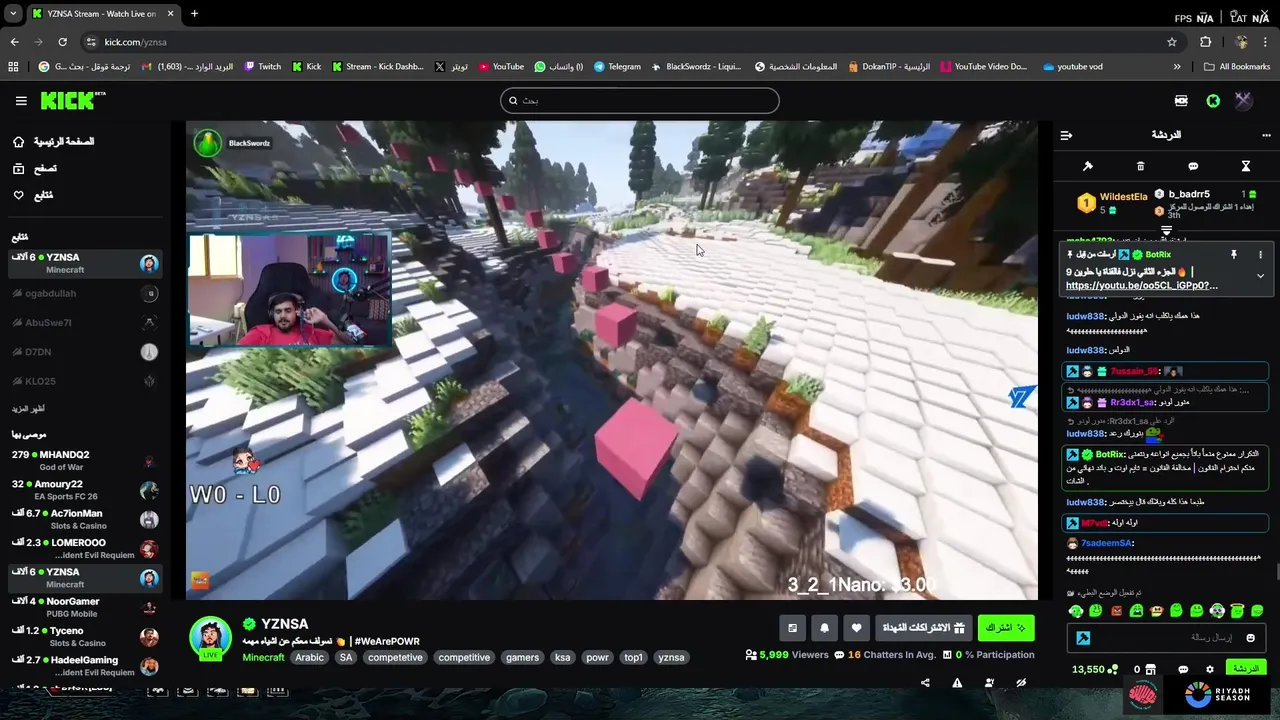Screen dimensions: 1280x720
Task: Open the browse sidebar item
Action: click(35, 169)
